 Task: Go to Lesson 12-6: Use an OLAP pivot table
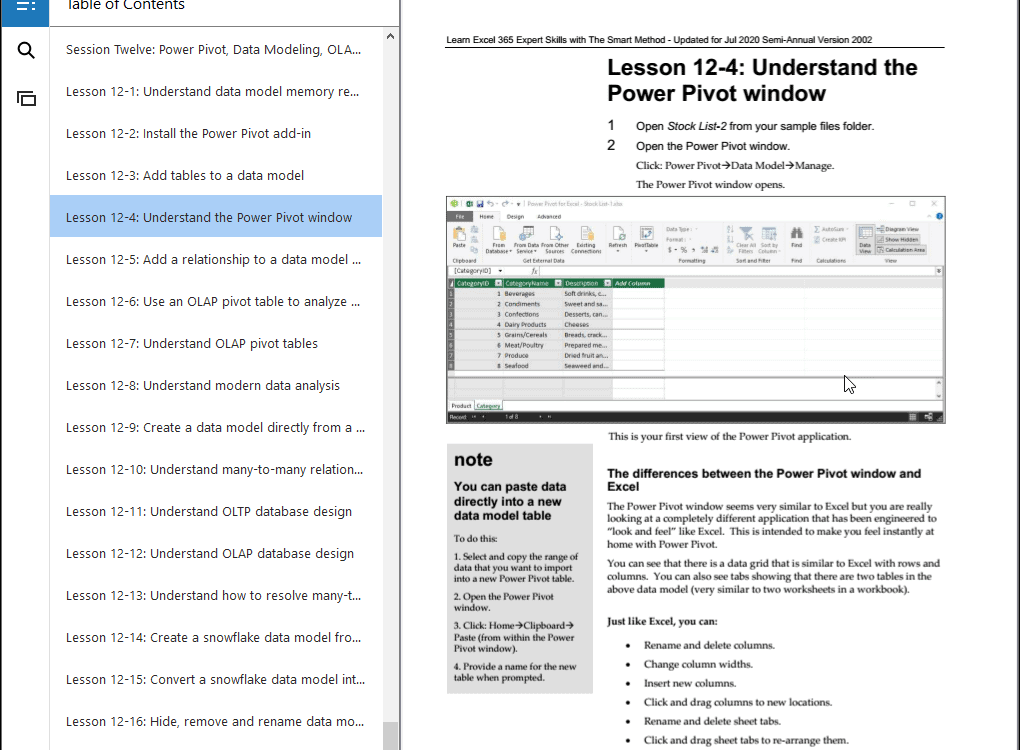[216, 302]
